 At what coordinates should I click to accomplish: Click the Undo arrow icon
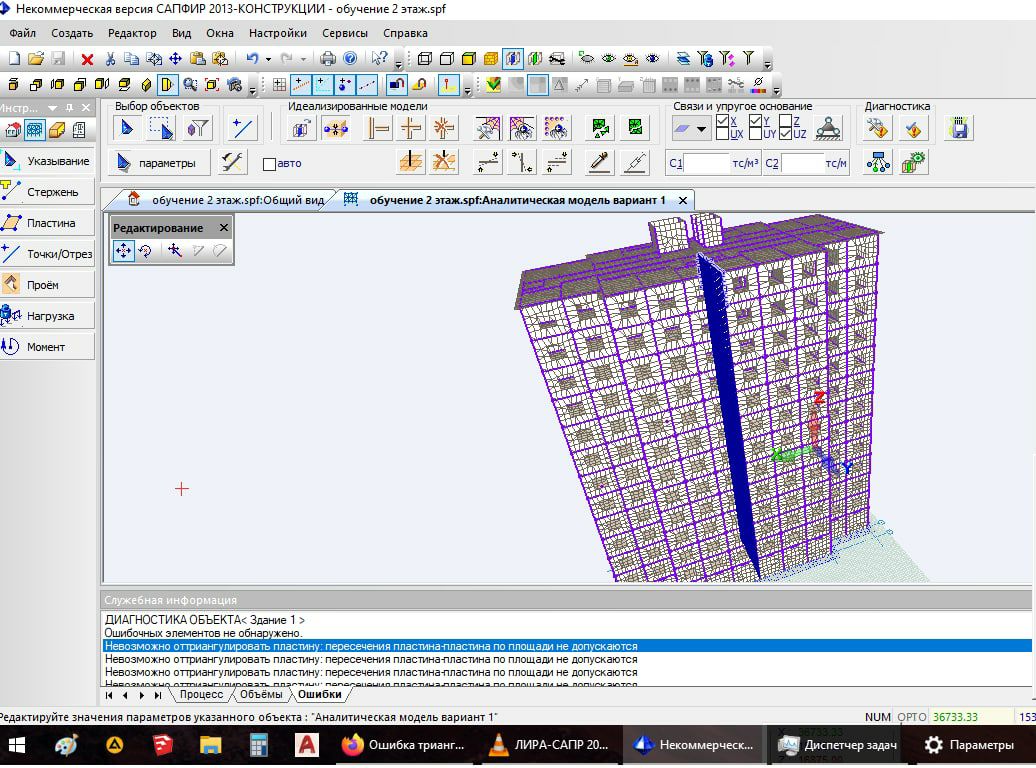click(x=252, y=59)
